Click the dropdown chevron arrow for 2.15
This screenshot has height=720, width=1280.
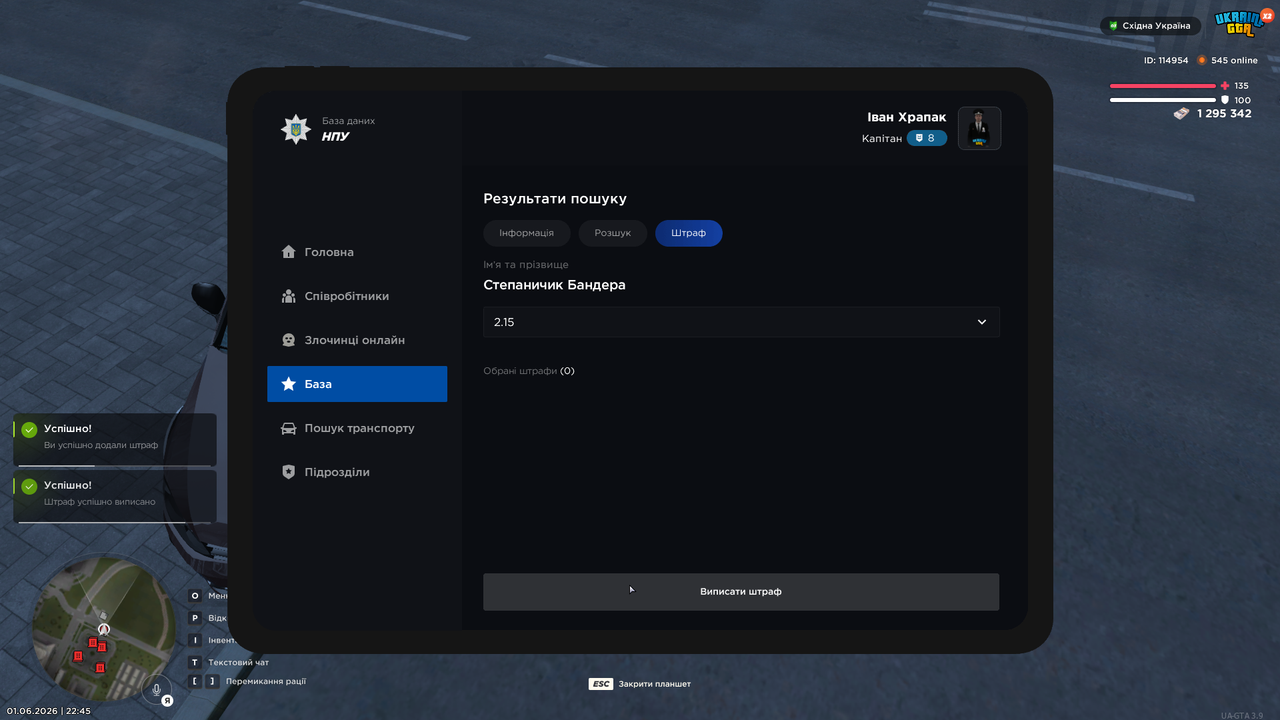tap(982, 322)
